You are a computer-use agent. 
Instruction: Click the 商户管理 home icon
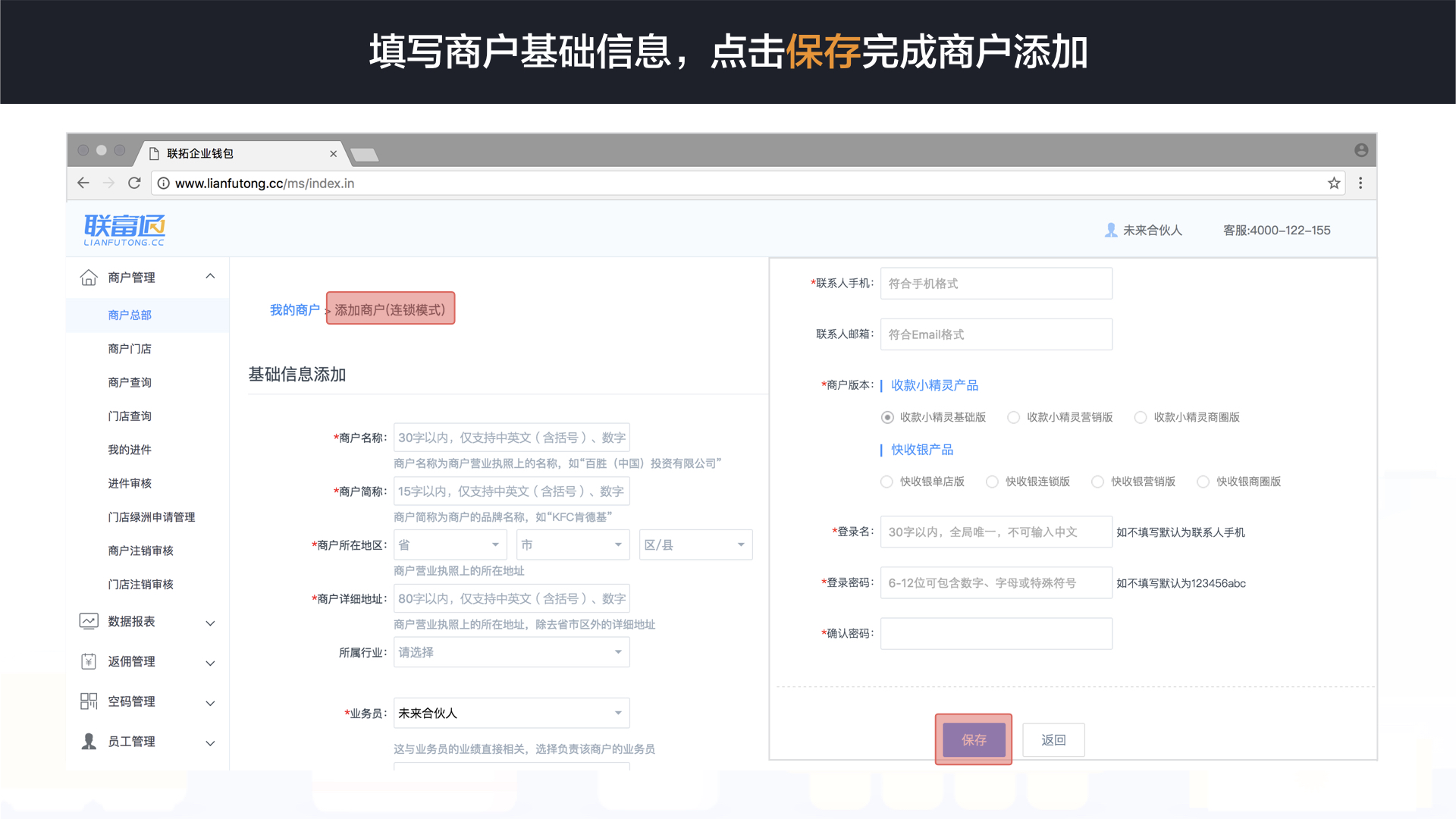tap(89, 278)
